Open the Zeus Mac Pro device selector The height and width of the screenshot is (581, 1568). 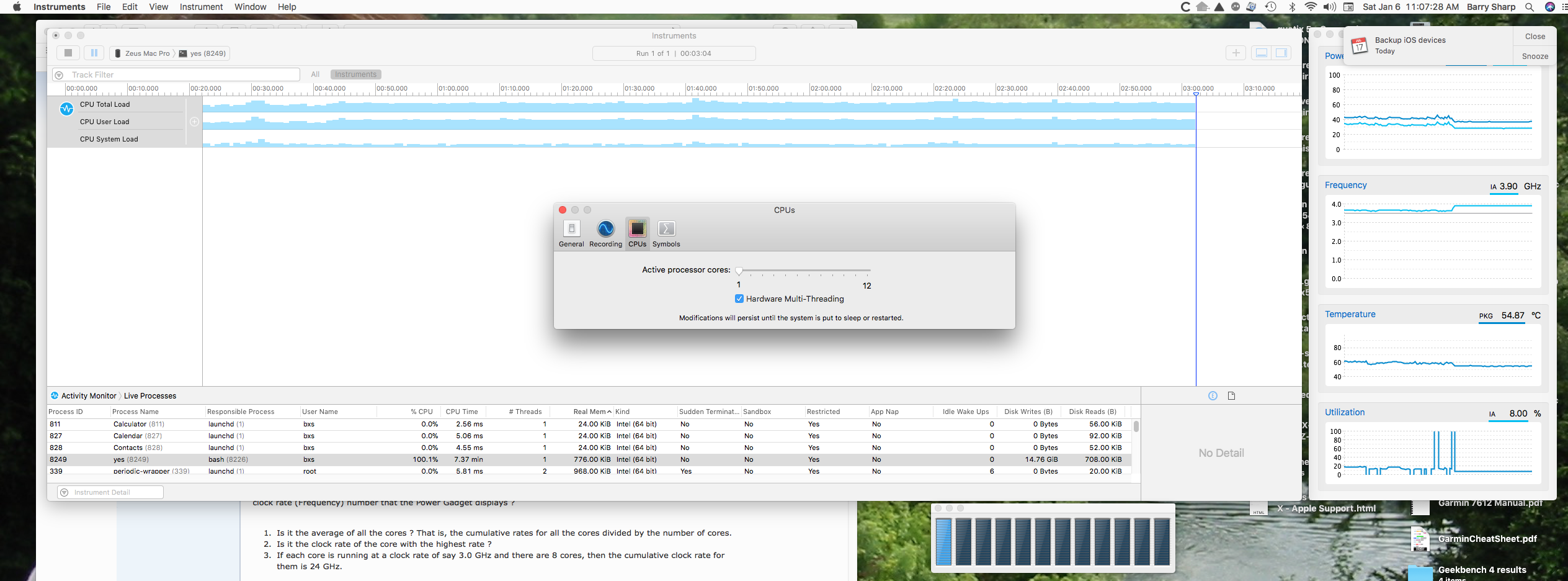(142, 53)
